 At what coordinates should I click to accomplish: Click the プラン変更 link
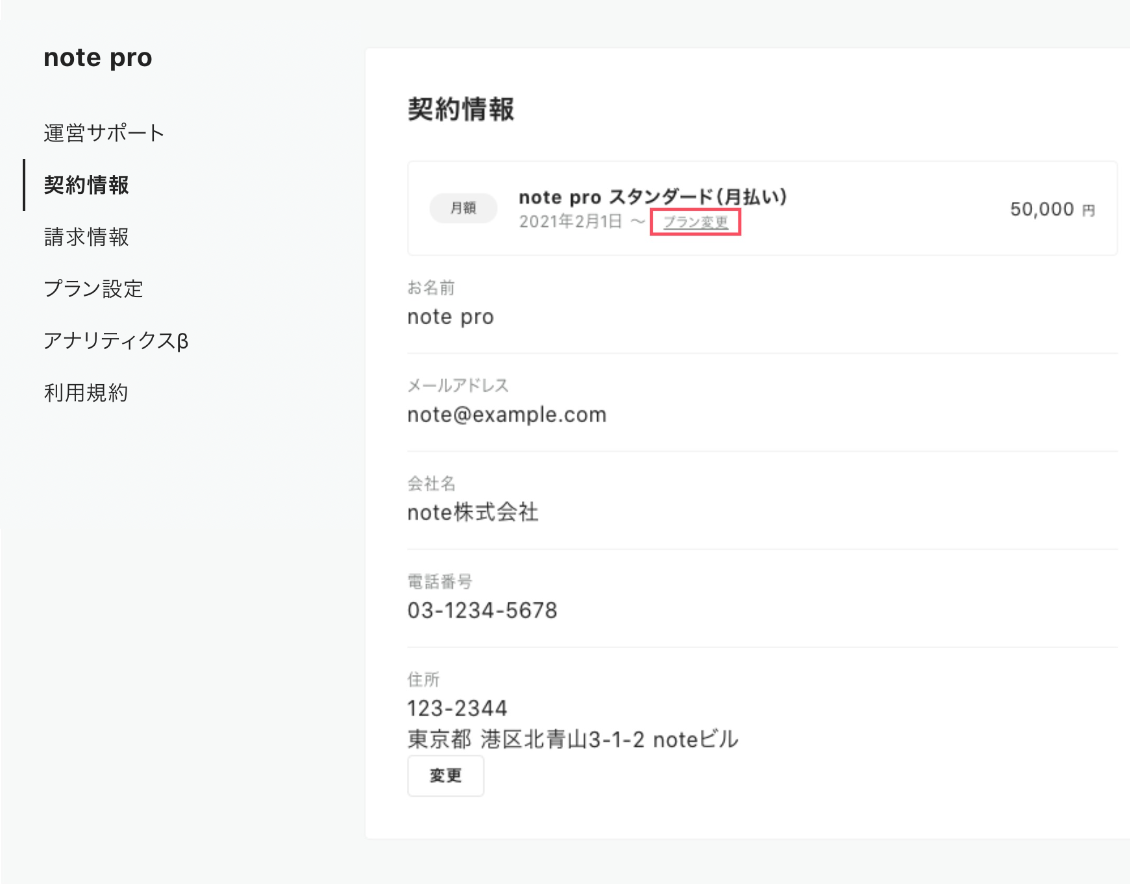(695, 222)
